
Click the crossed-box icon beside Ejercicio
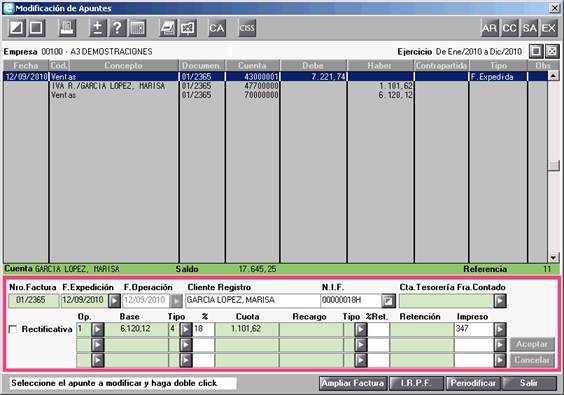[x=552, y=51]
